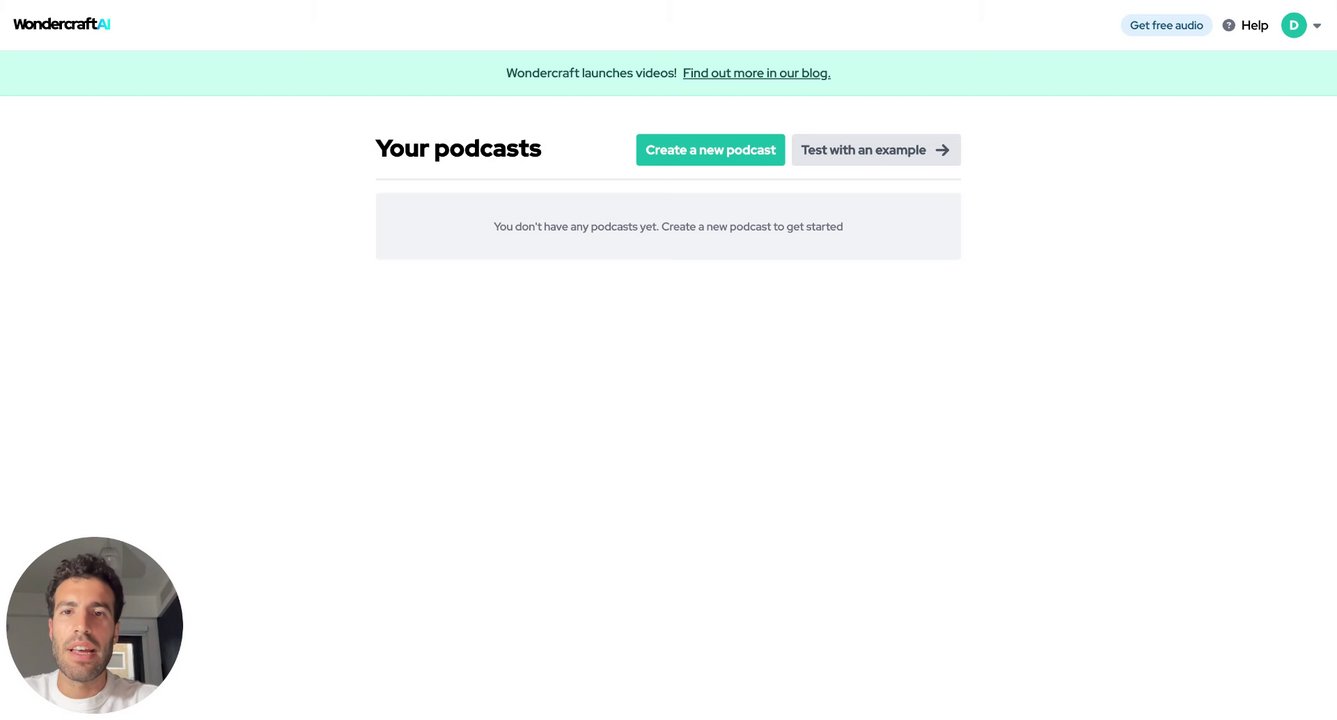Select Test with an example

pyautogui.click(x=876, y=150)
